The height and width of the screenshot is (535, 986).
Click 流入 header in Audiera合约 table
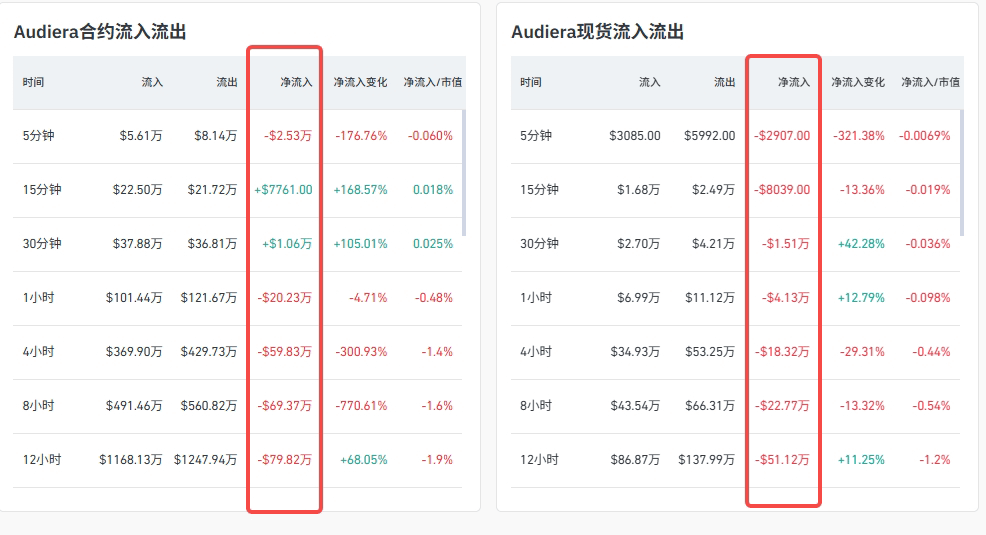152,82
